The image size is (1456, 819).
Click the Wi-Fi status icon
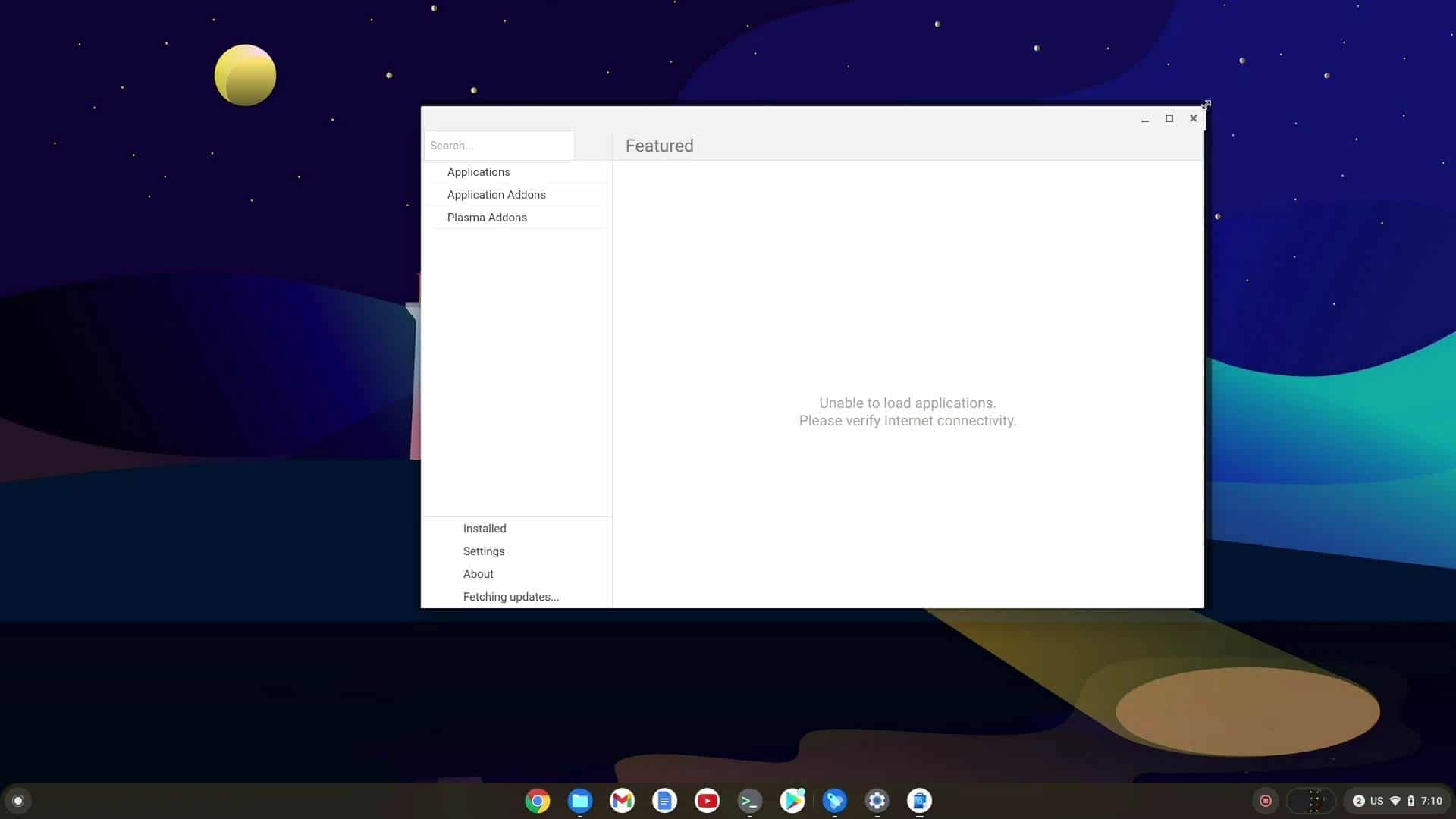tap(1395, 800)
